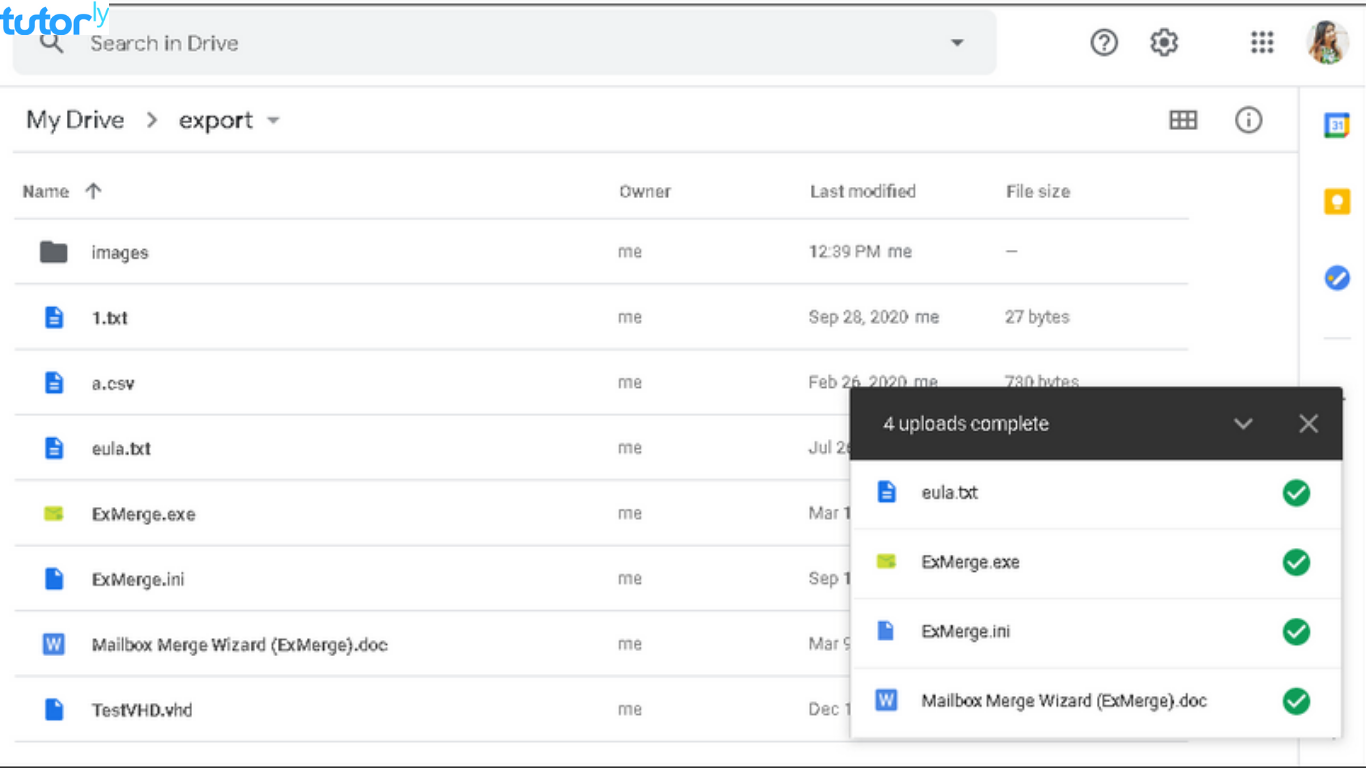Collapse the uploads complete panel
Image resolution: width=1366 pixels, height=768 pixels.
click(x=1244, y=423)
